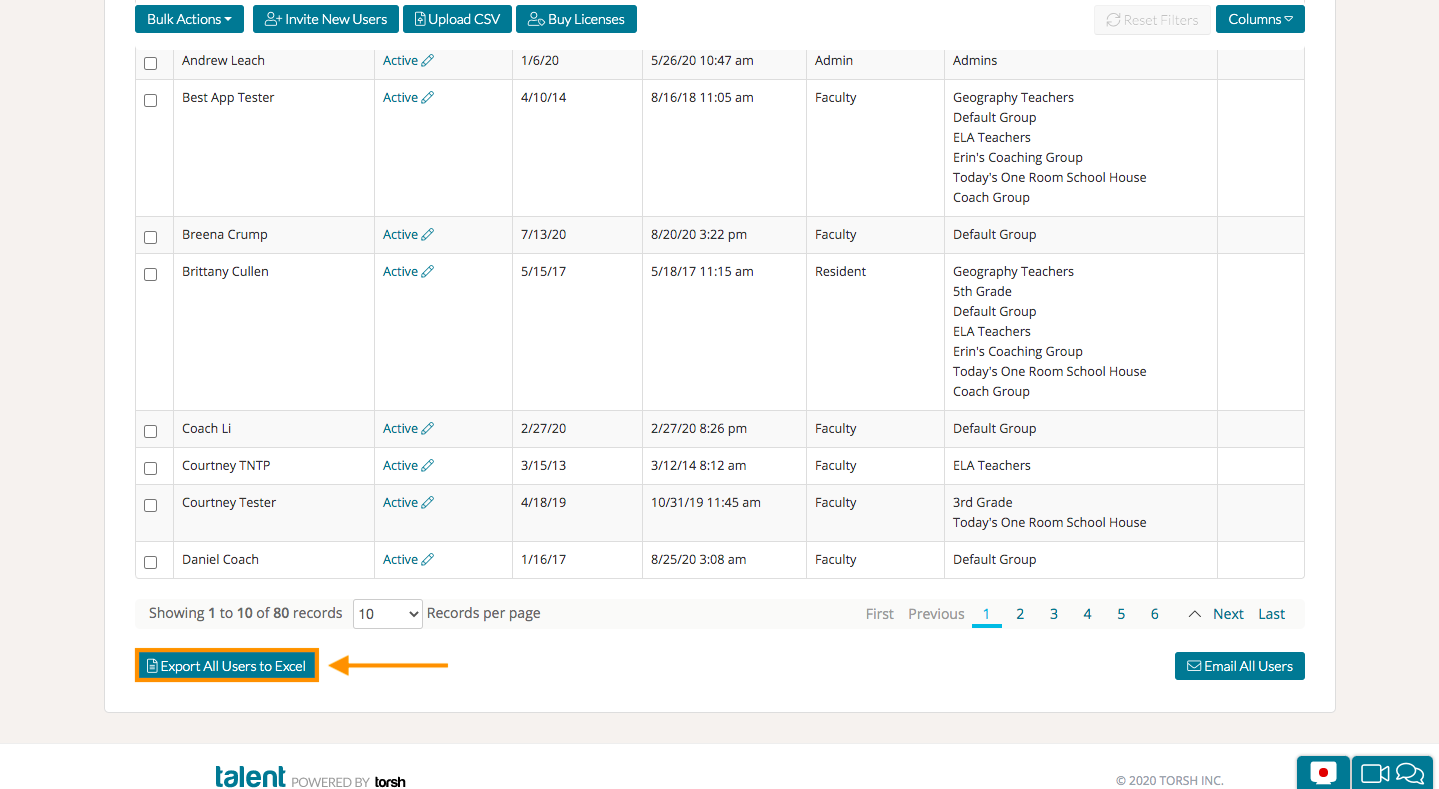This screenshot has height=789, width=1439.
Task: Click the Upload CSV button
Action: pyautogui.click(x=457, y=19)
